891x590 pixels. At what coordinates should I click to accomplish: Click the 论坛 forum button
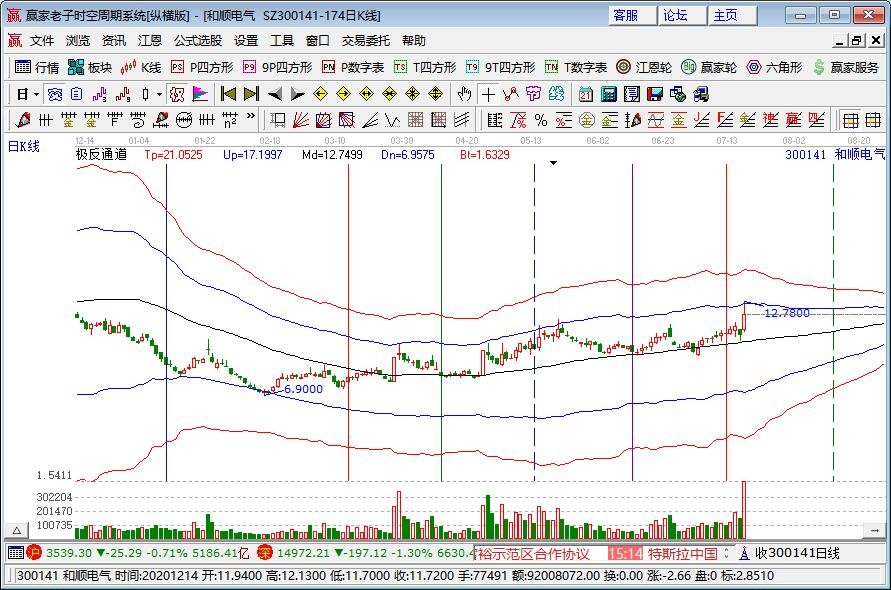(676, 15)
